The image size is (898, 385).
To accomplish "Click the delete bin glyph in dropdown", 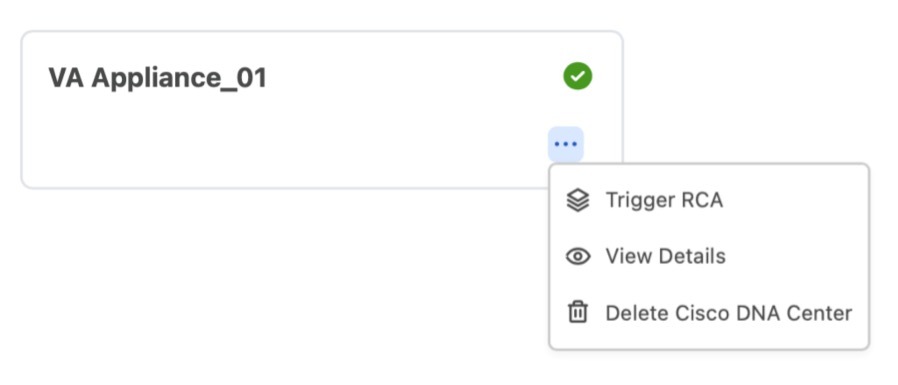I will 578,313.
